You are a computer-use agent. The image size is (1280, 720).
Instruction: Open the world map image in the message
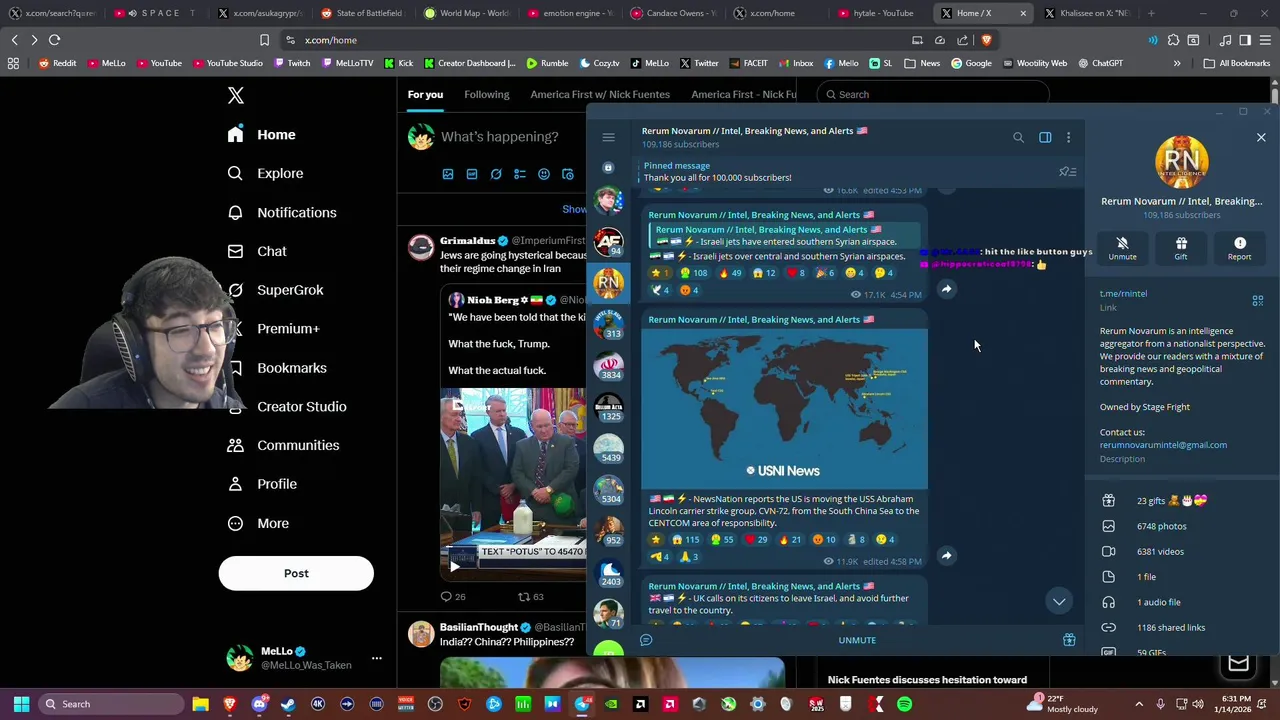coord(785,408)
